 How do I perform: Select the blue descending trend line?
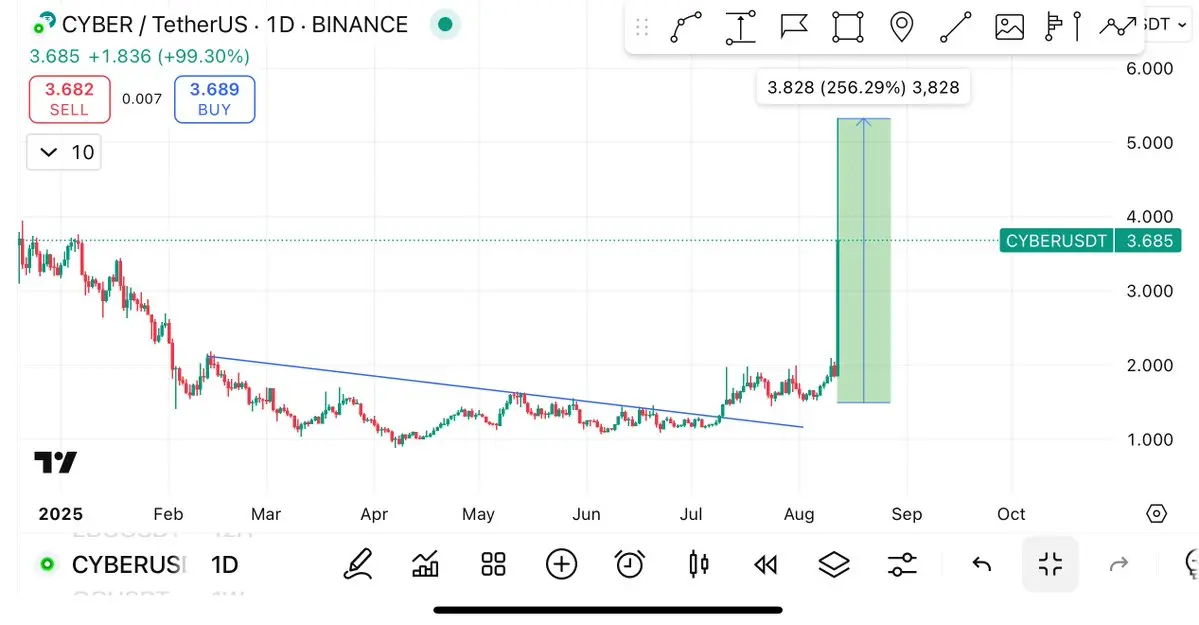505,391
